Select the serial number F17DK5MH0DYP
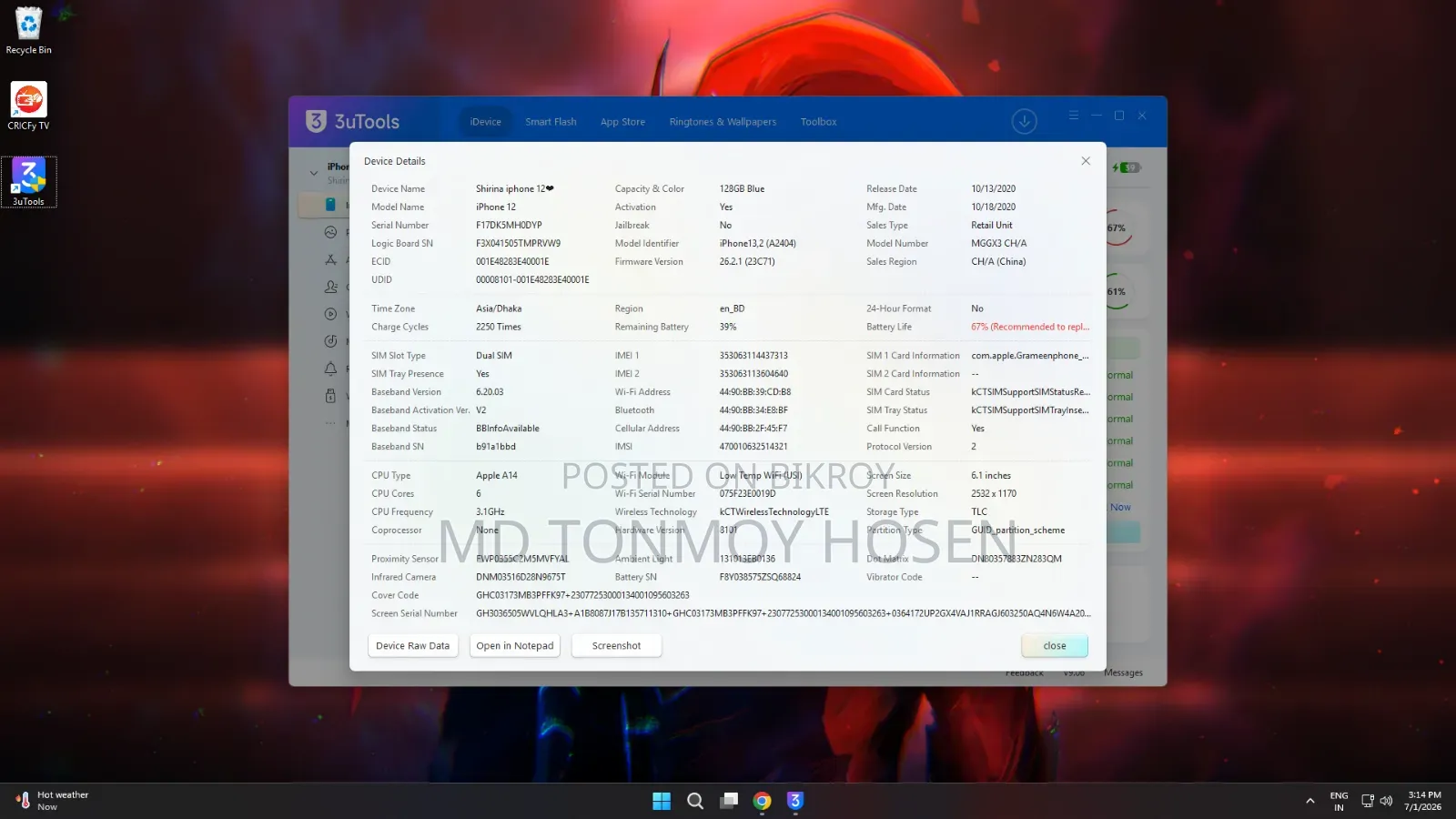The width and height of the screenshot is (1456, 819). coord(509,226)
